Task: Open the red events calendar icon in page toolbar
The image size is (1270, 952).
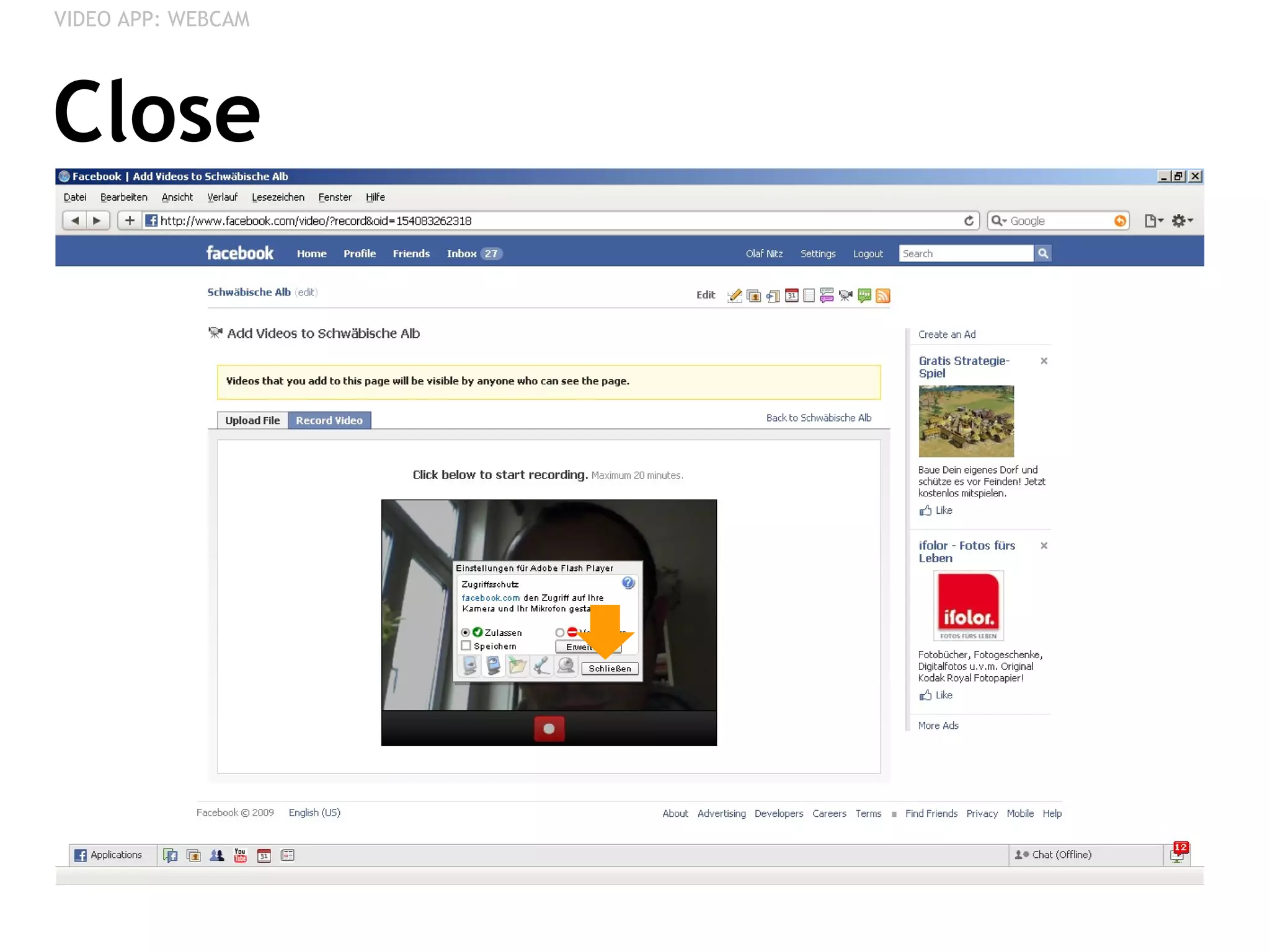Action: point(791,296)
